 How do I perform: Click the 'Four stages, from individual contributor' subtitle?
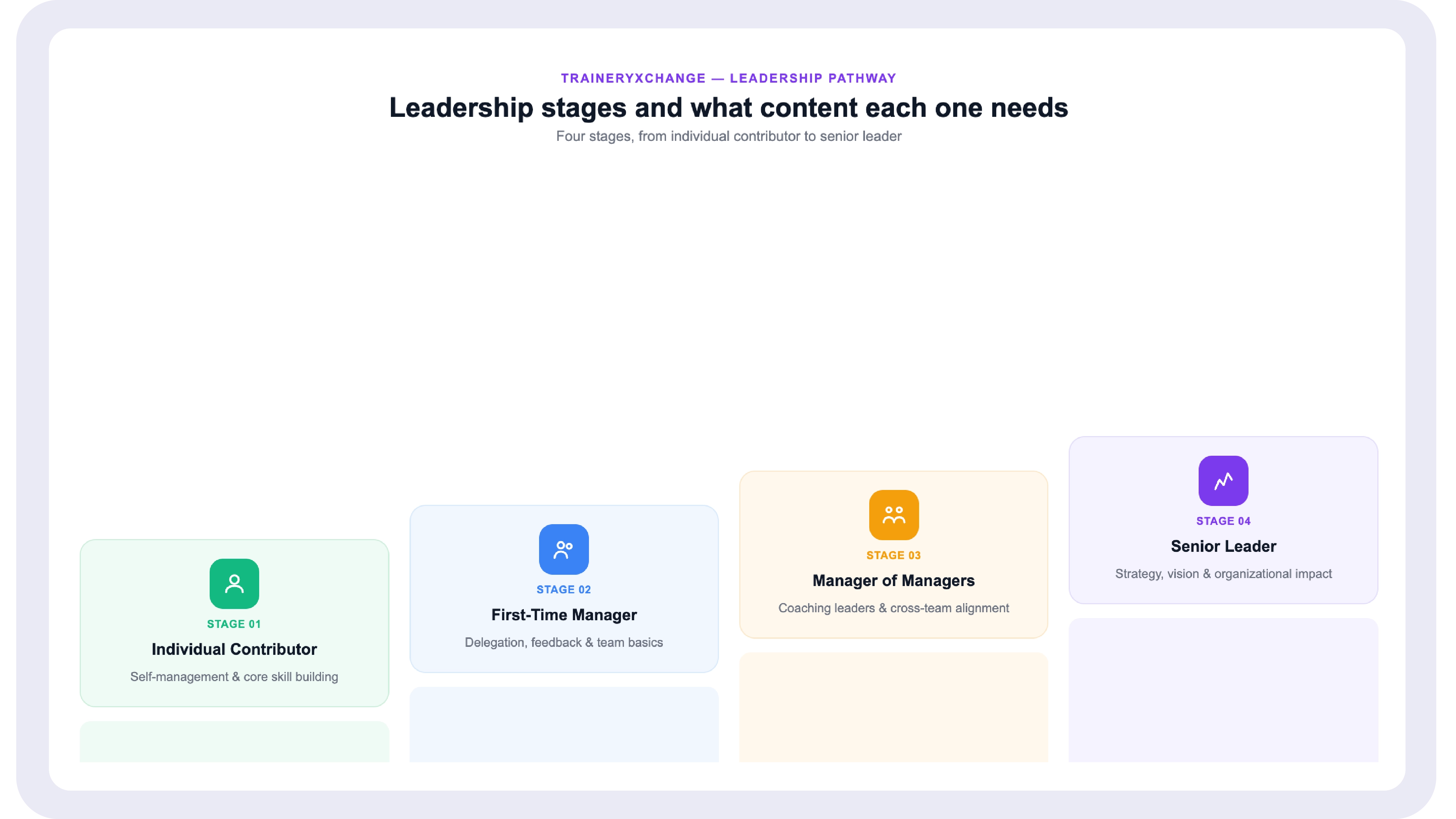tap(729, 136)
